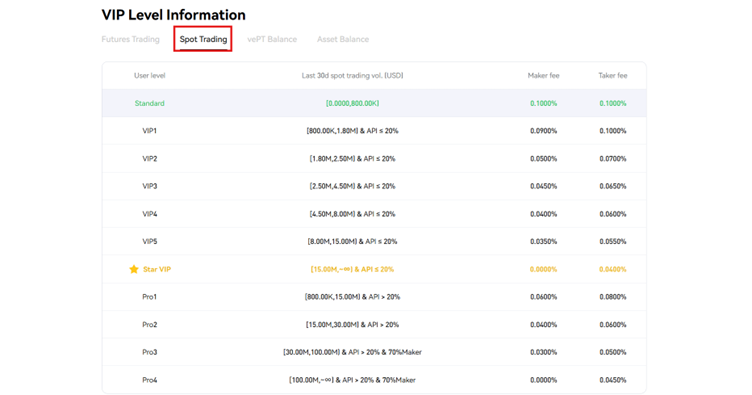Image resolution: width=752 pixels, height=395 pixels.
Task: Select the VIP5 level label
Action: point(150,242)
